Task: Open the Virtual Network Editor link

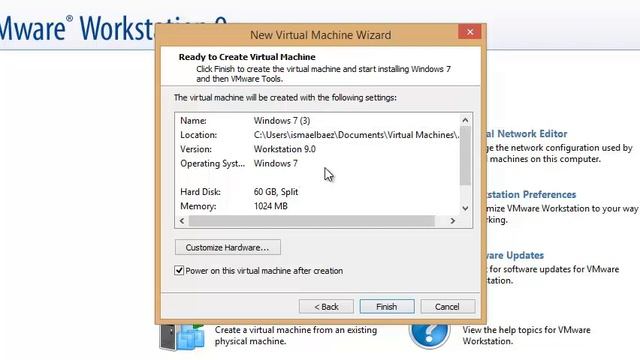Action: pos(527,134)
